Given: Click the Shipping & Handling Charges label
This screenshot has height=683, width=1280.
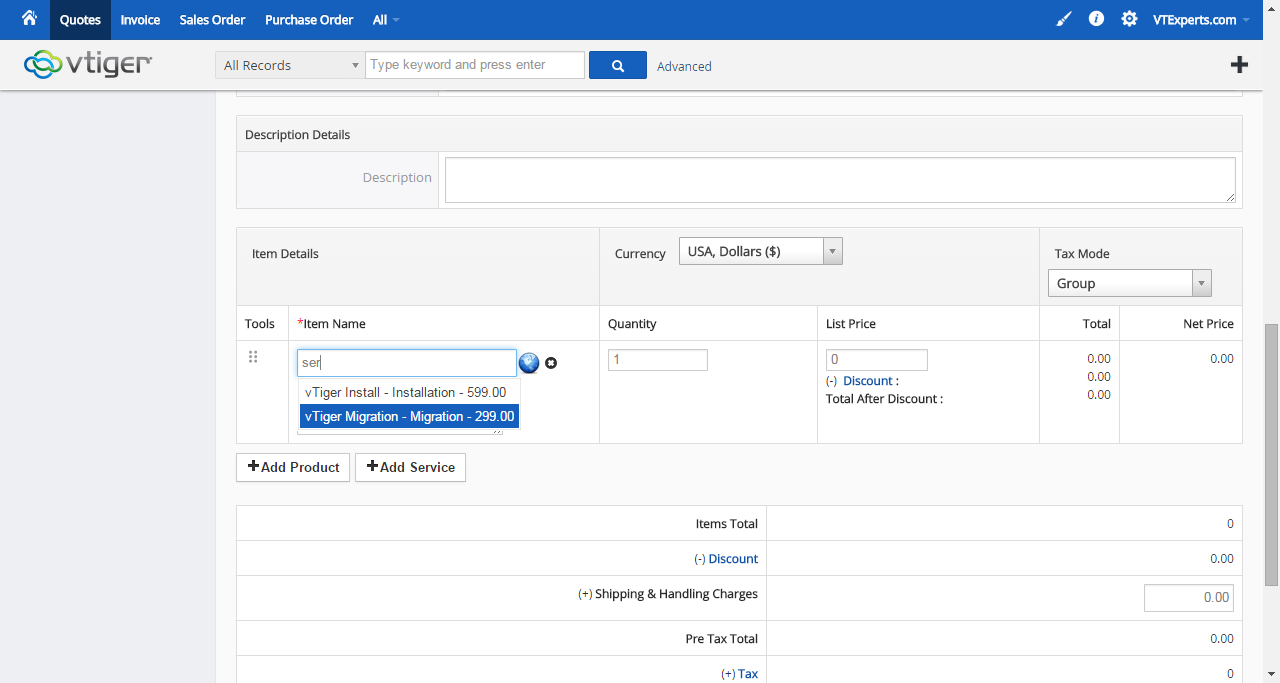Looking at the screenshot, I should tap(676, 594).
